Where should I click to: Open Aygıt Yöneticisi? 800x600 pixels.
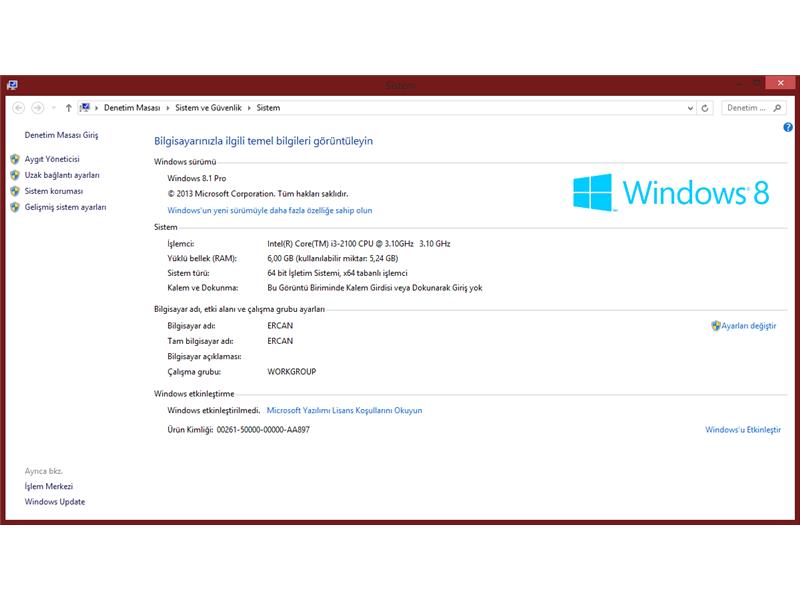[52, 159]
